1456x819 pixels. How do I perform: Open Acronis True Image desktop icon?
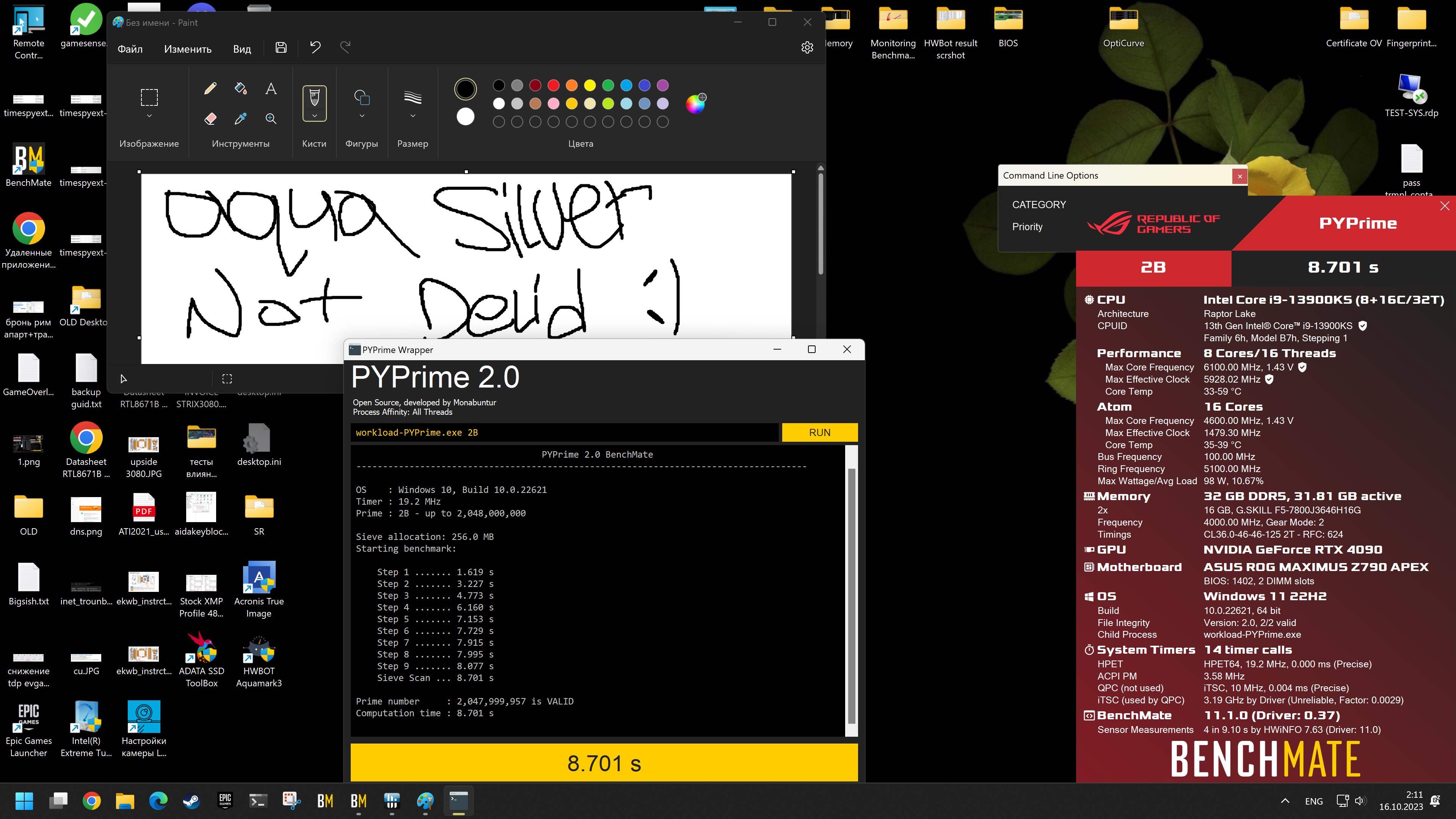(259, 590)
